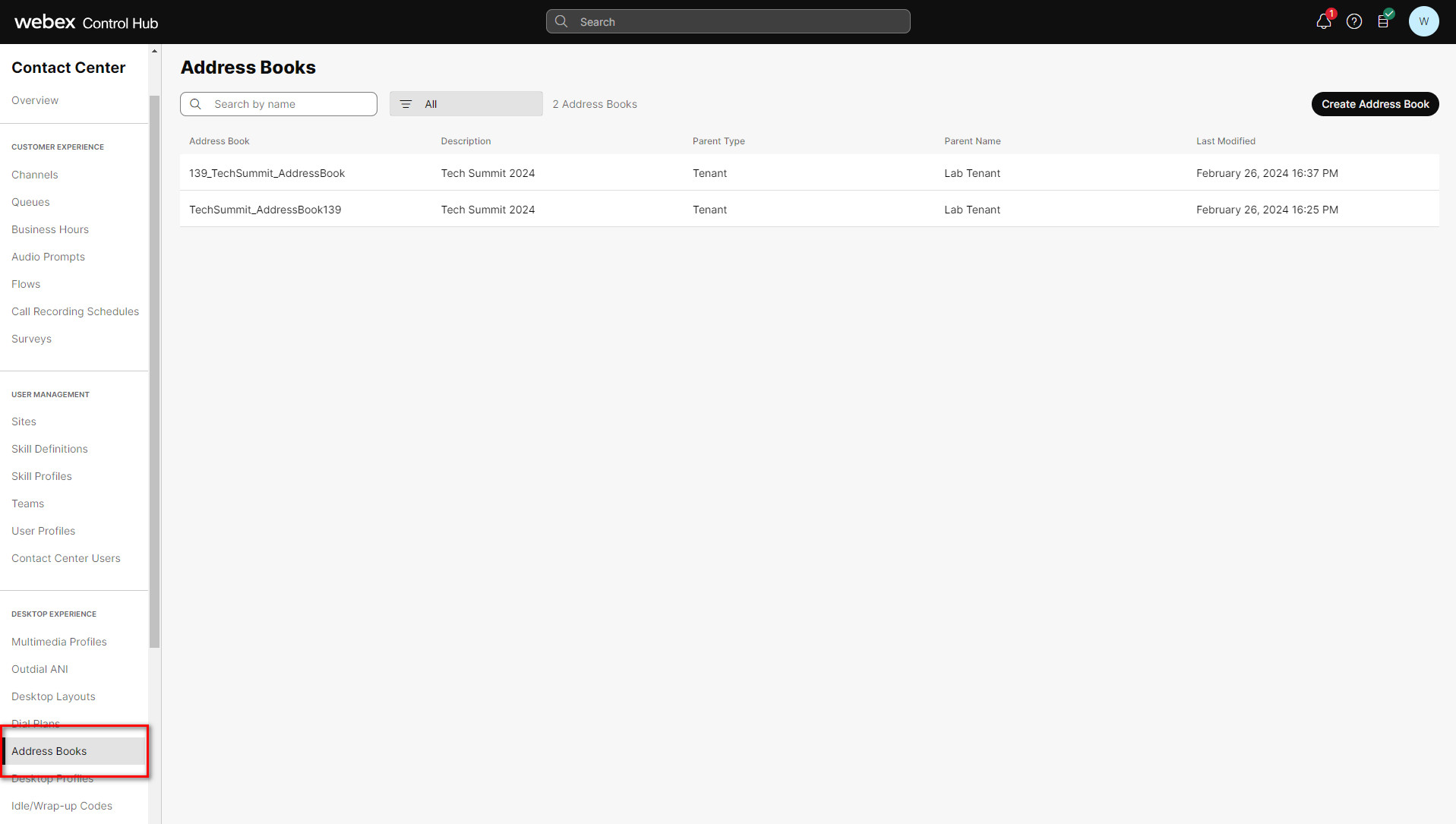The image size is (1456, 824).
Task: Open the user profile avatar
Action: (x=1423, y=22)
